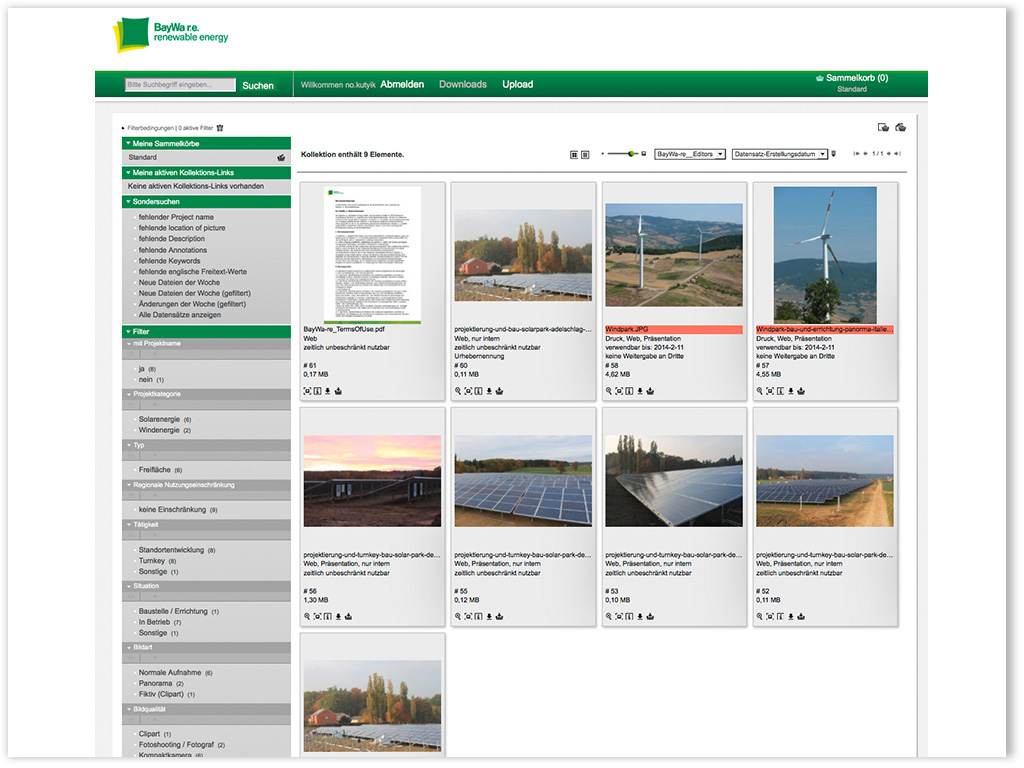Screen dimensions: 1024x768
Task: Add Windpark.JPG item #58 to basket icon
Action: [x=650, y=391]
